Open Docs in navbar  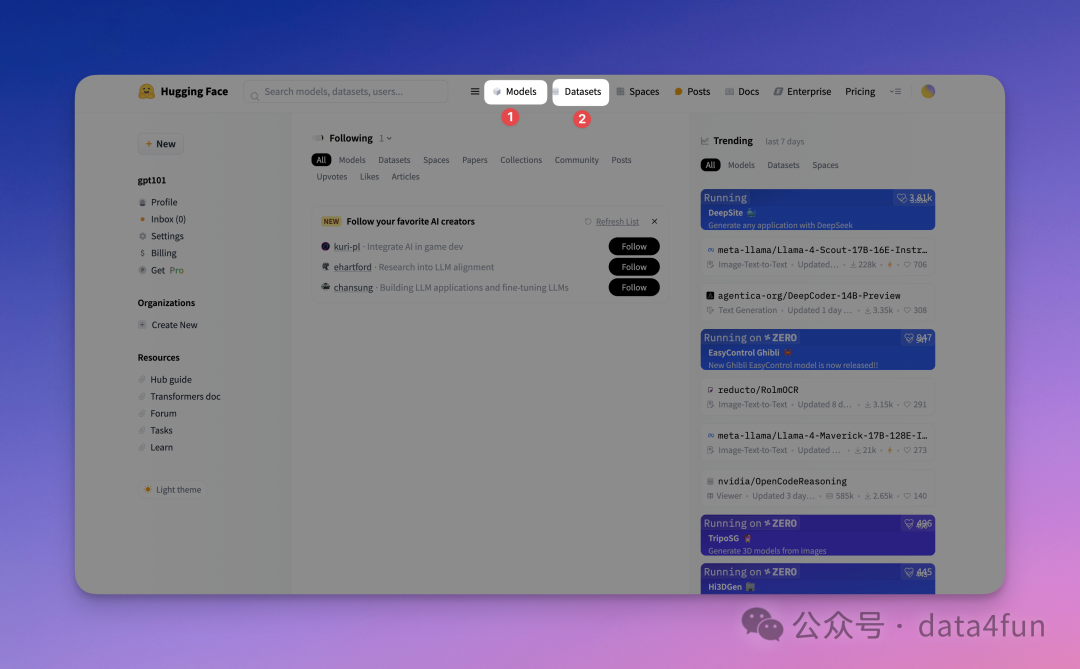coord(742,92)
